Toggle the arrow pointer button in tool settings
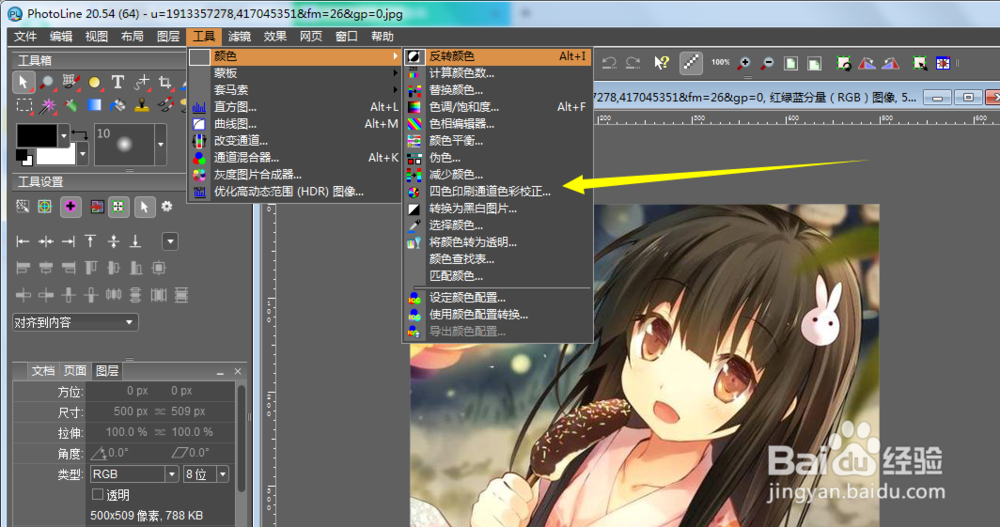 coord(144,206)
